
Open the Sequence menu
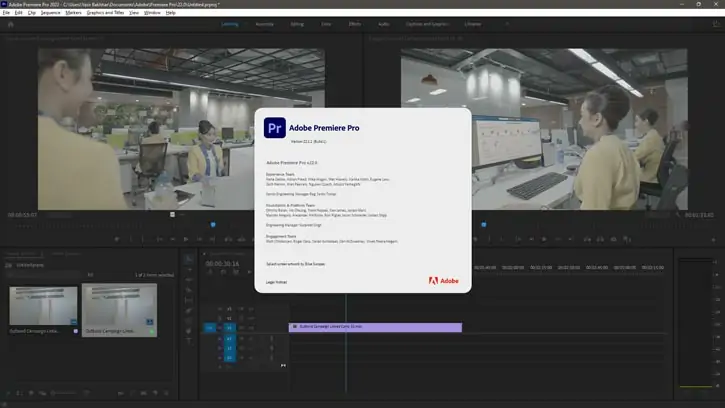pos(50,13)
